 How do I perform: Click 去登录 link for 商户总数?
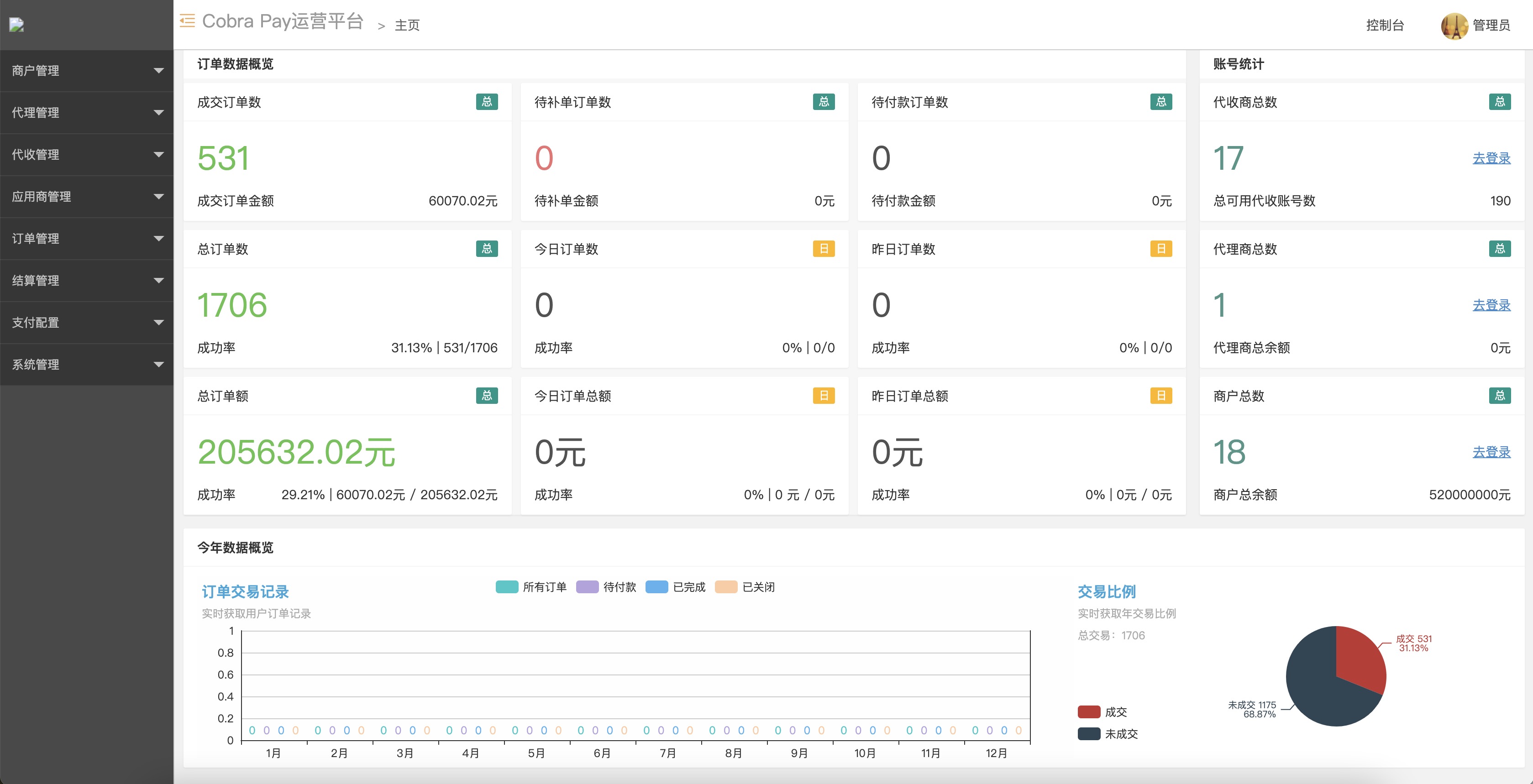(1491, 452)
